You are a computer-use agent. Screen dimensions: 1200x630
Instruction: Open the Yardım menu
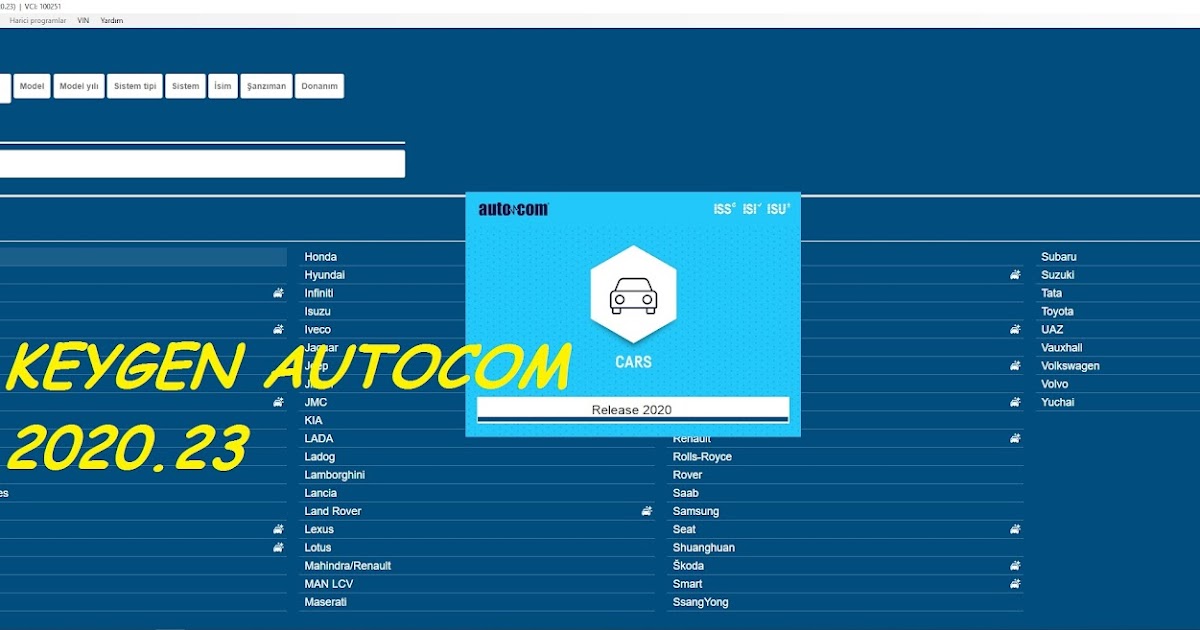(x=112, y=20)
